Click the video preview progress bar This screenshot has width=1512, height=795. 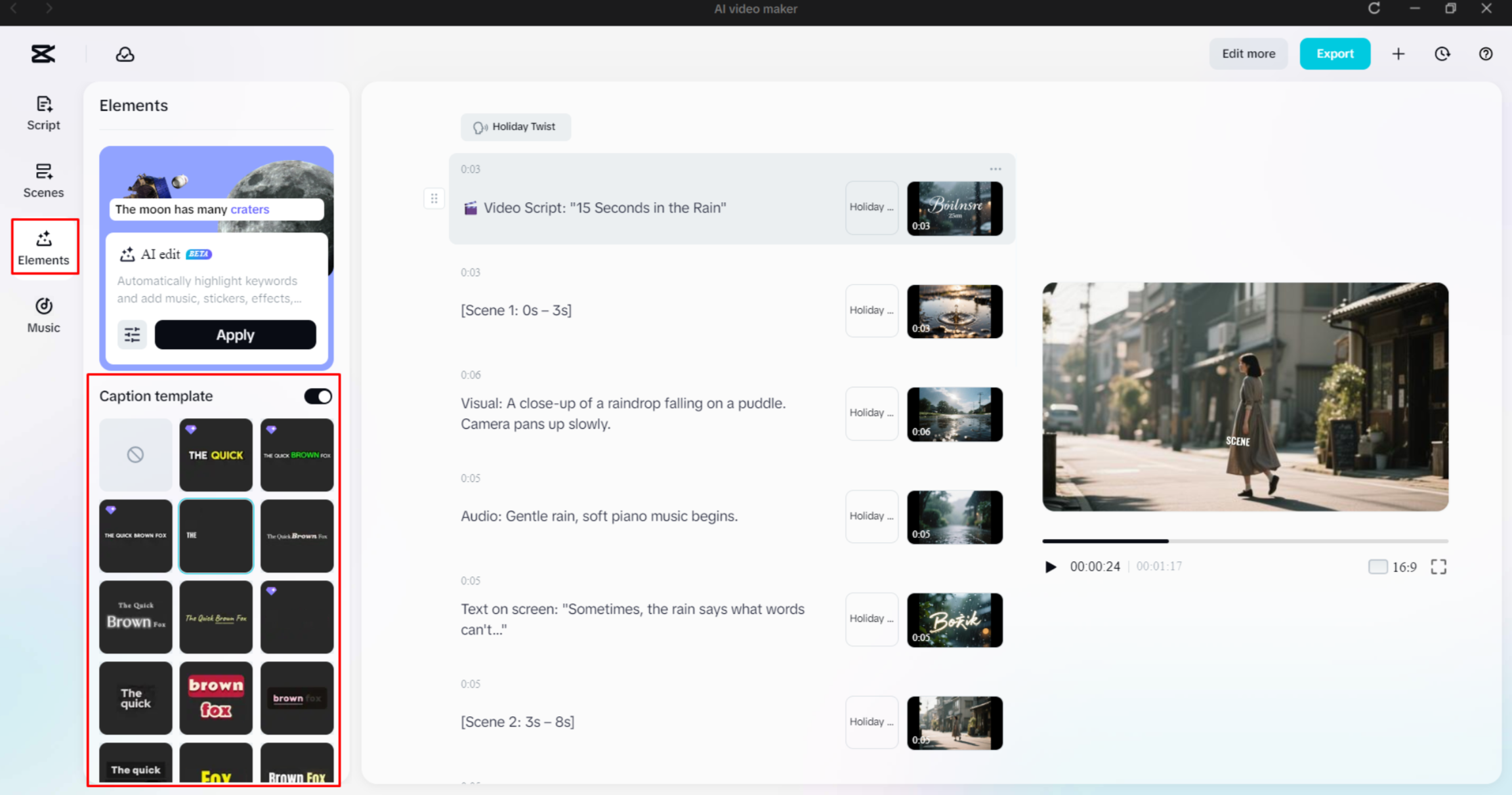[1244, 541]
